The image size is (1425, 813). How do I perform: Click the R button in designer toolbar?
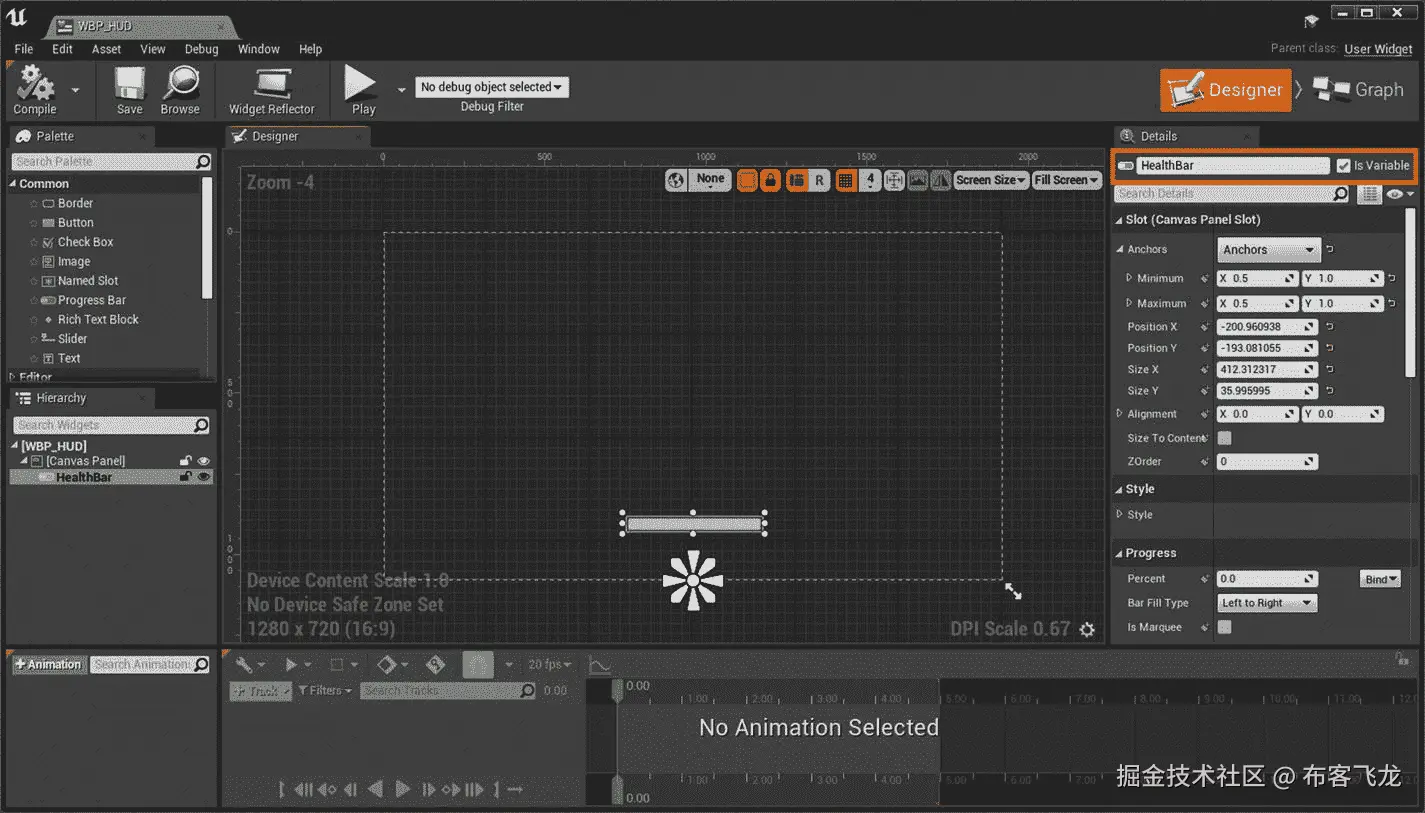click(x=820, y=180)
